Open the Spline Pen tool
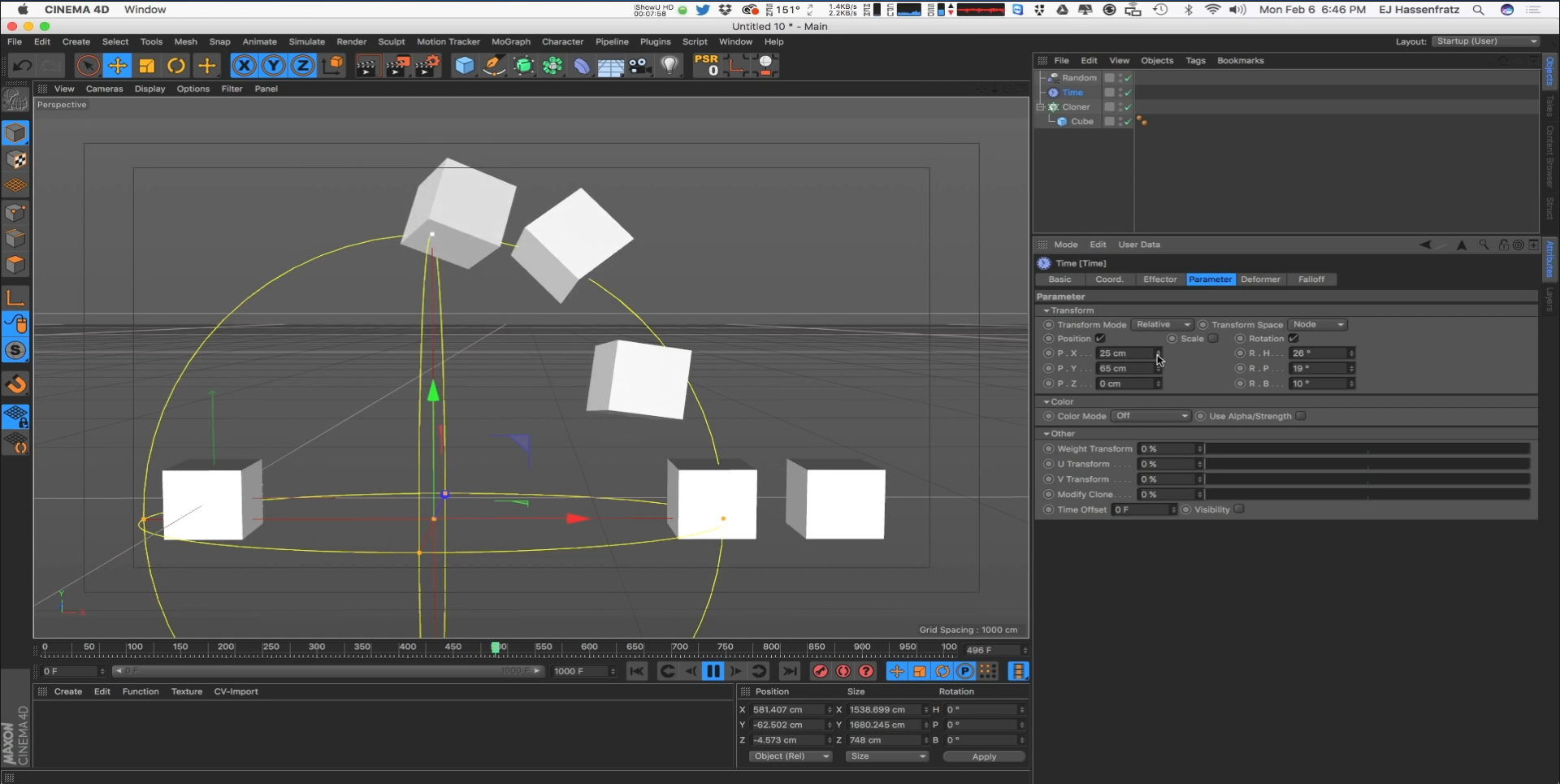Image resolution: width=1560 pixels, height=784 pixels. click(x=494, y=66)
